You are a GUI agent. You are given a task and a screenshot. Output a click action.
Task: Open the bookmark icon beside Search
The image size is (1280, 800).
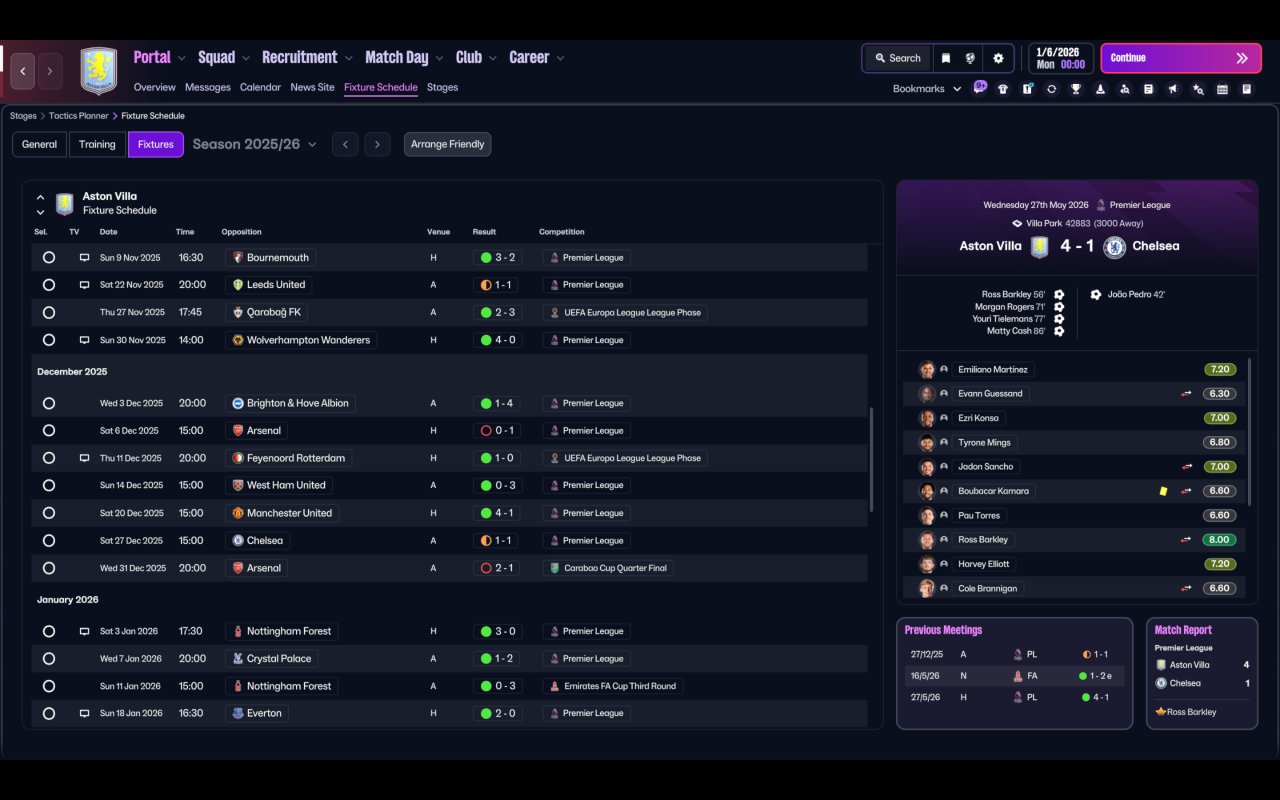pyautogui.click(x=946, y=58)
